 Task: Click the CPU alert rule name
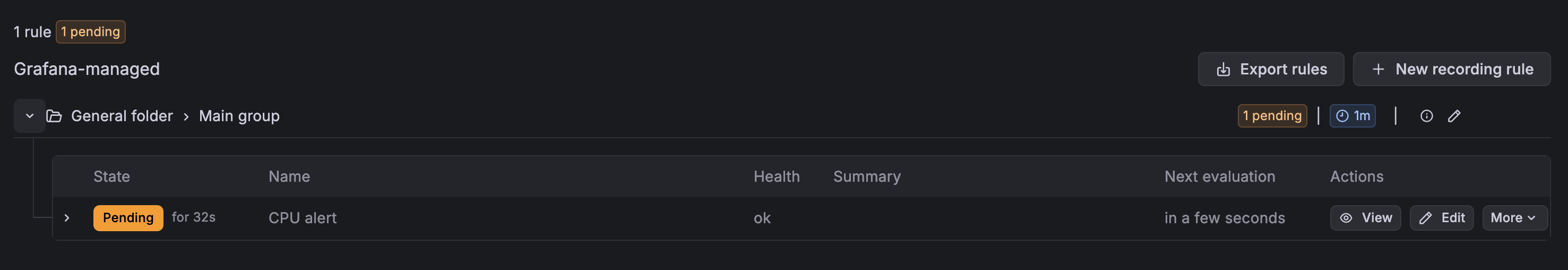point(303,217)
